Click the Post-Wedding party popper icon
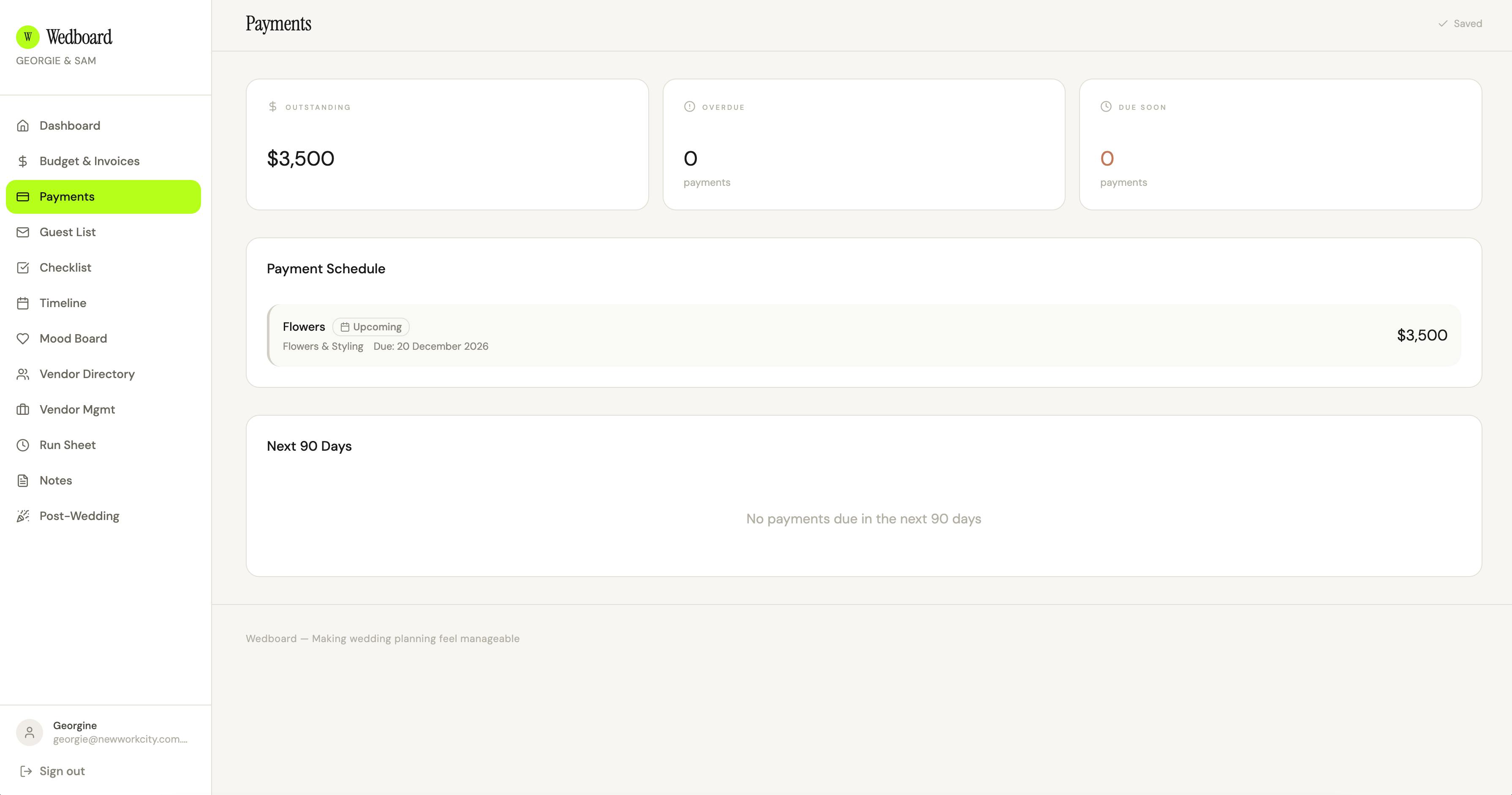The height and width of the screenshot is (795, 1512). 23,516
